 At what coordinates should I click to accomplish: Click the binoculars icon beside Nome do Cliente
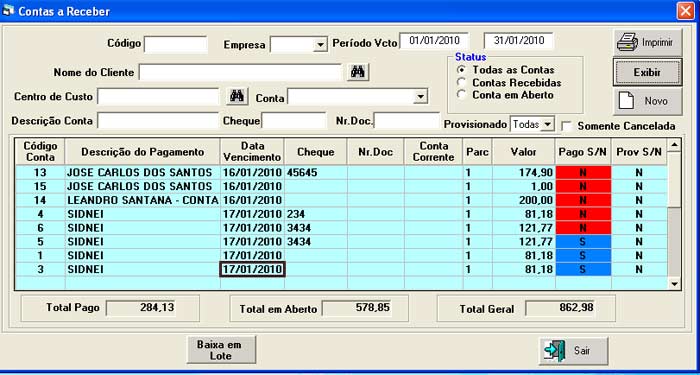coord(358,72)
